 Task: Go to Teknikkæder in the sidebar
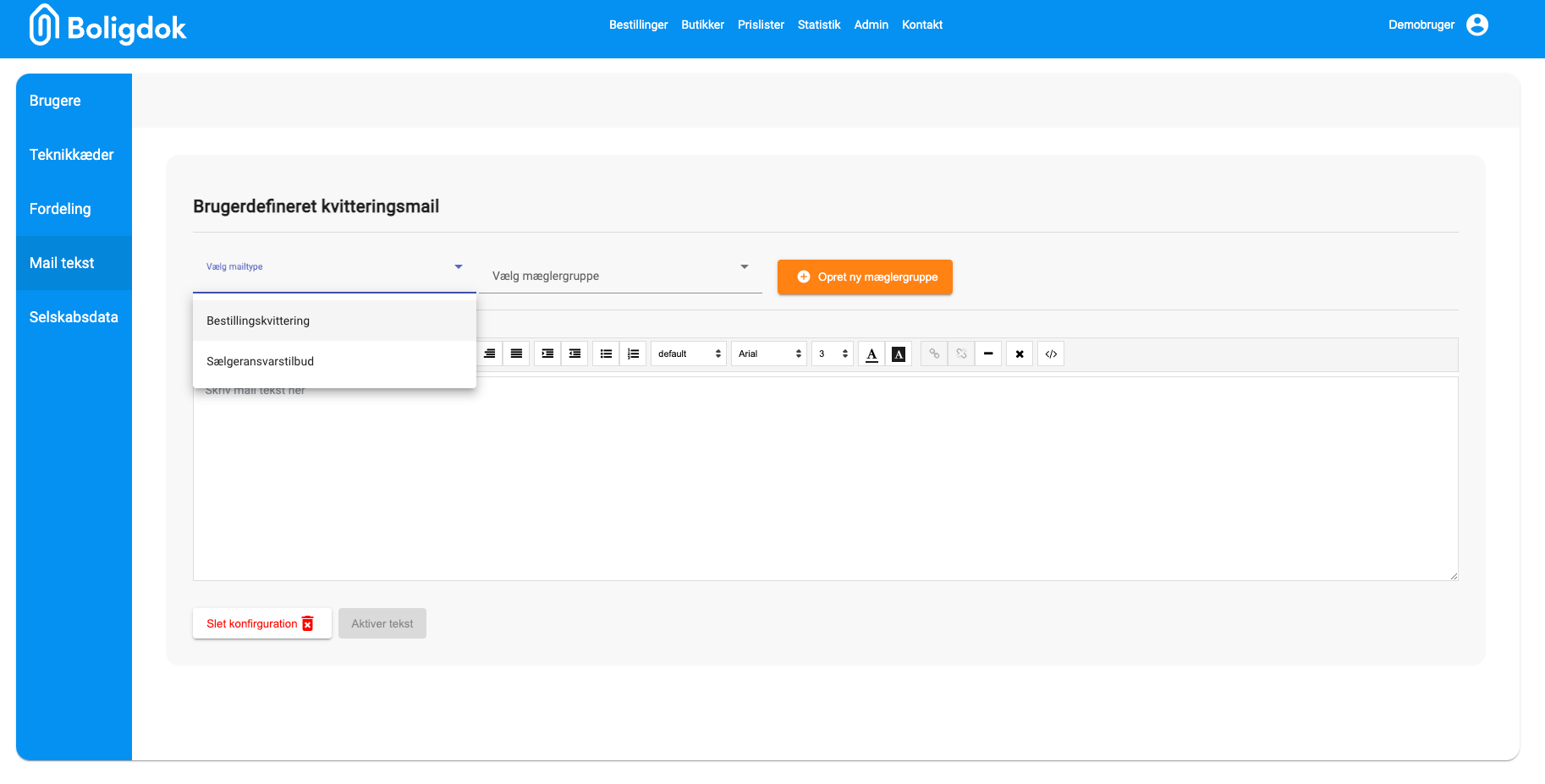point(74,155)
